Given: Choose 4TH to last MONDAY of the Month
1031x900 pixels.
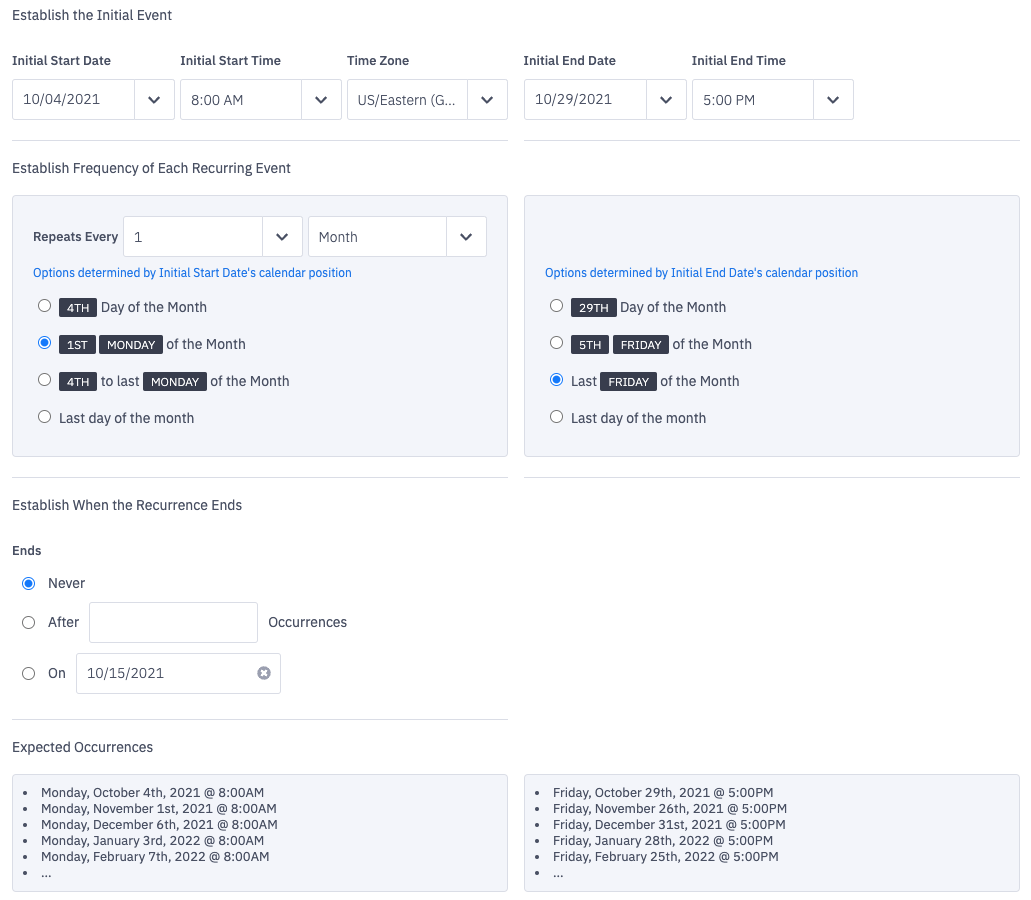Looking at the screenshot, I should pyautogui.click(x=44, y=380).
